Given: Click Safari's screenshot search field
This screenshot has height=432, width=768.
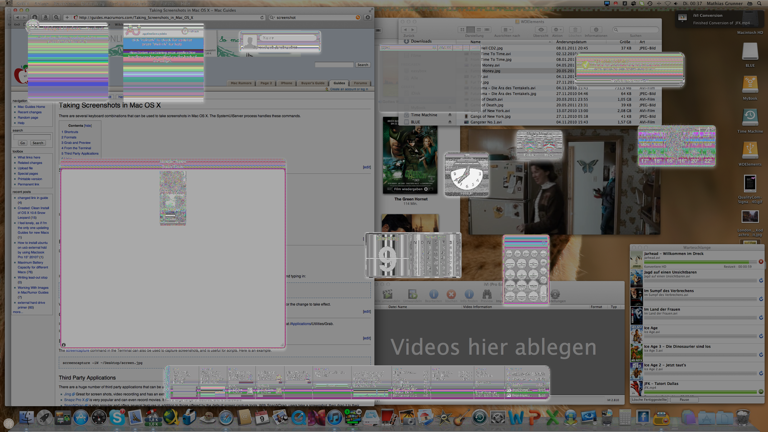Looking at the screenshot, I should pos(314,18).
